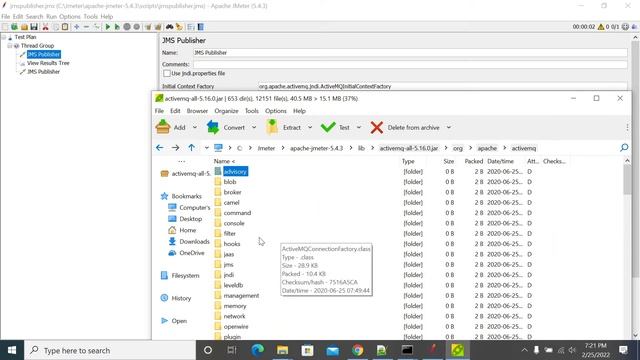This screenshot has width=640, height=360.
Task: Open PeaZip File menu
Action: [159, 111]
